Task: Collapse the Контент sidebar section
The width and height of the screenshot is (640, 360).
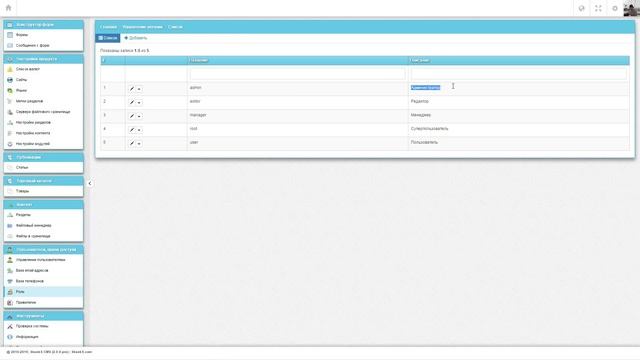Action: point(43,204)
